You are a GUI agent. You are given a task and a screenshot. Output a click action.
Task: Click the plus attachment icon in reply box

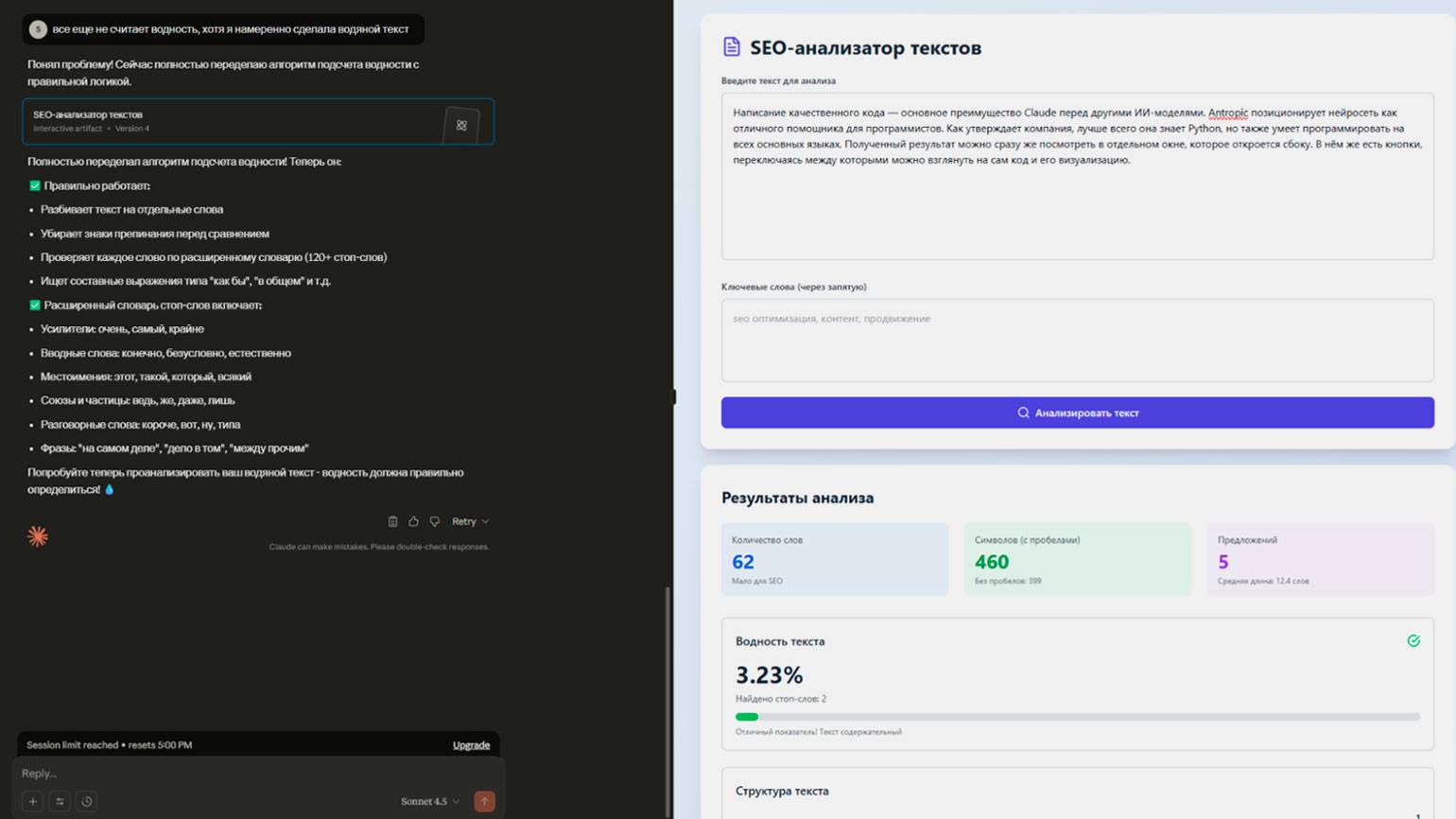pyautogui.click(x=33, y=801)
